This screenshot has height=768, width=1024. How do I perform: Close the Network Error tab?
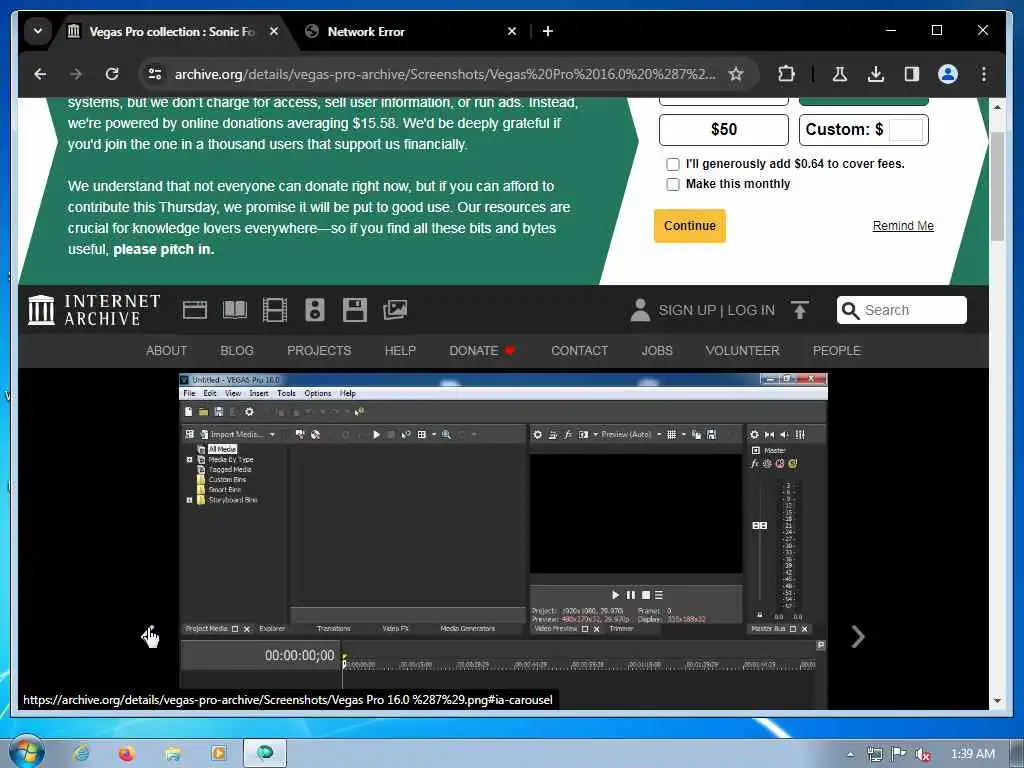coord(512,31)
